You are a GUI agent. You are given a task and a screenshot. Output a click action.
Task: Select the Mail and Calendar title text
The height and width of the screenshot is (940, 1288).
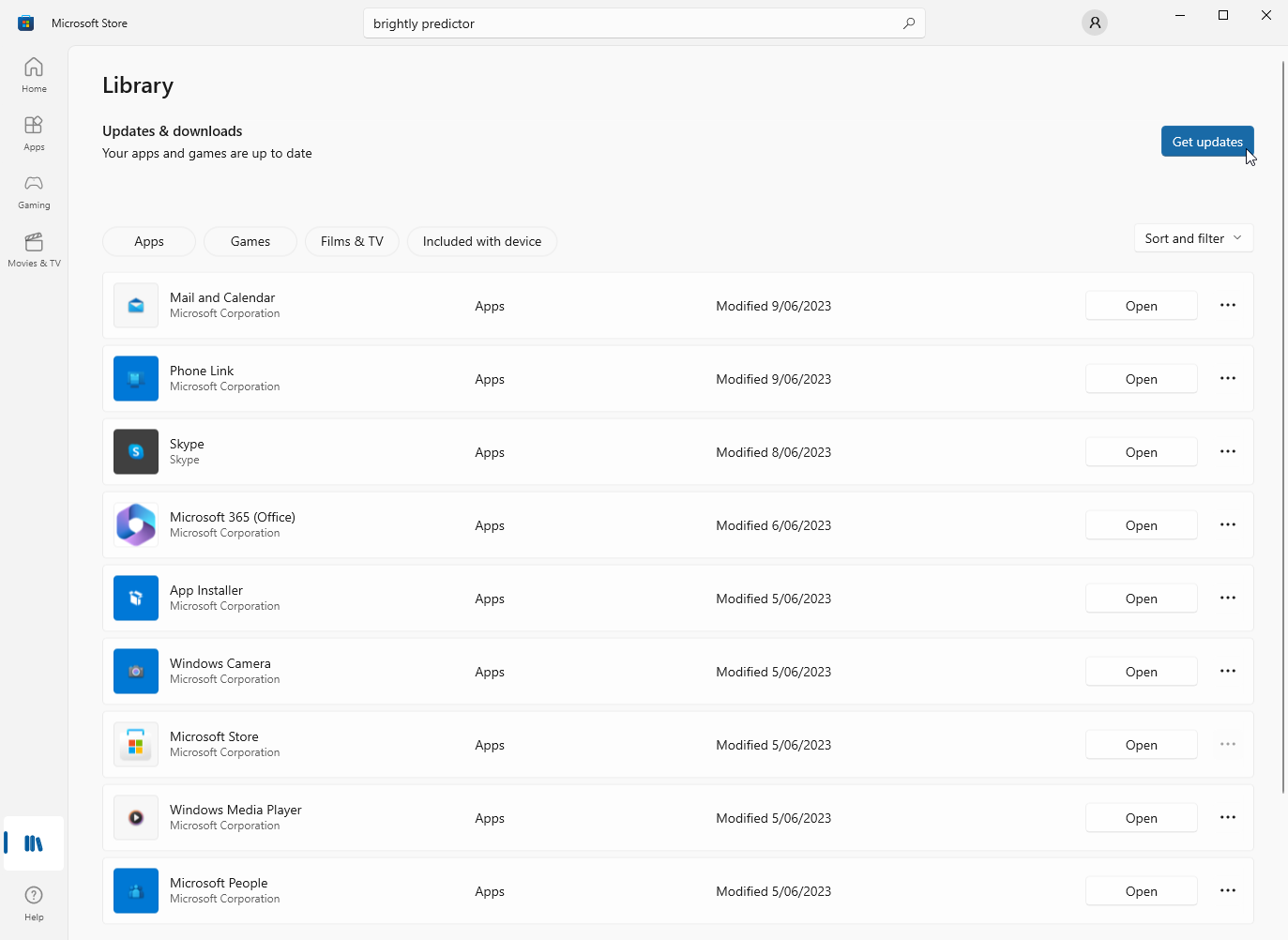pos(222,297)
